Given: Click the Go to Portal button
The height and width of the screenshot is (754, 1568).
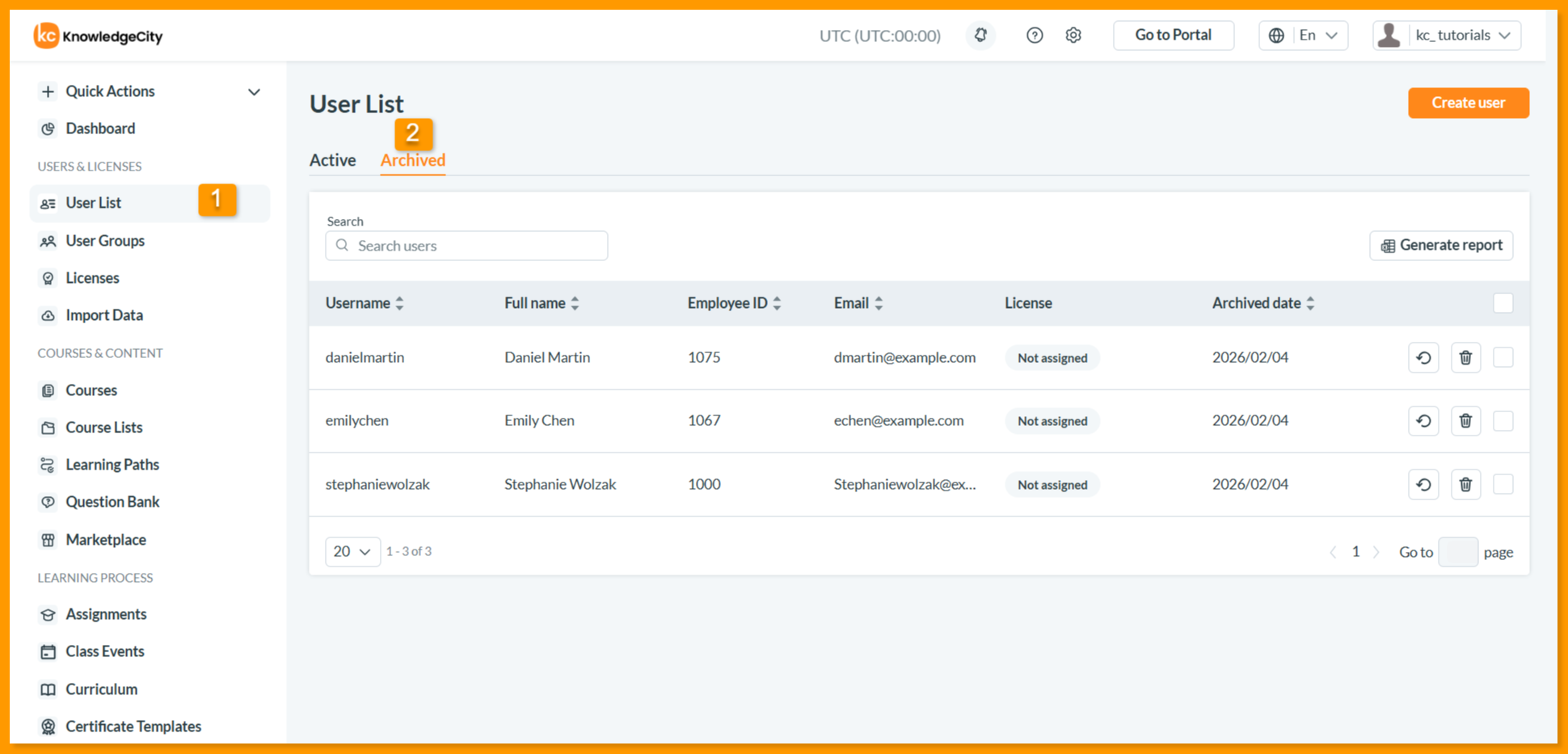Looking at the screenshot, I should click(x=1174, y=36).
